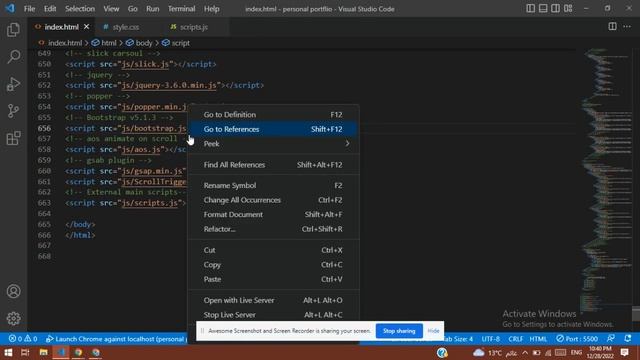Change CRLF end of line sequence
The image size is (640, 360).
[x=516, y=339]
